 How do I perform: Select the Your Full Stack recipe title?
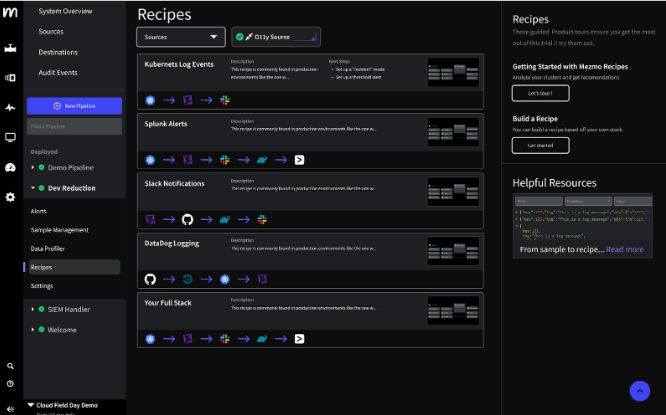coord(168,303)
